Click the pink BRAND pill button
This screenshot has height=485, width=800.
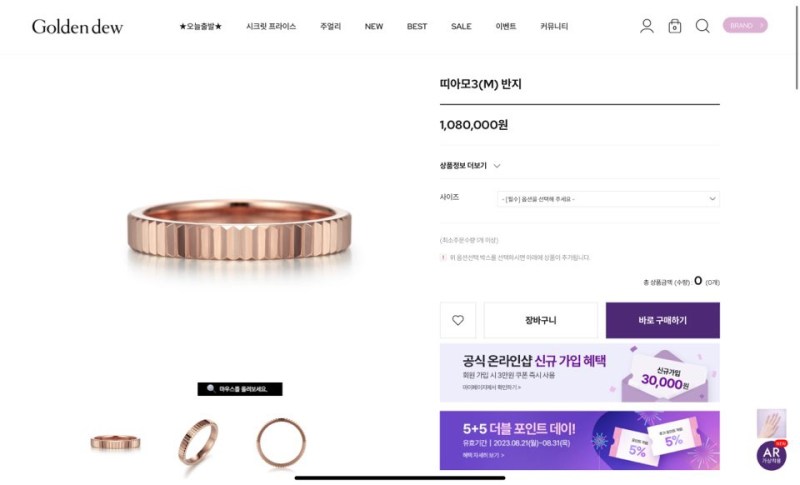[x=745, y=25]
